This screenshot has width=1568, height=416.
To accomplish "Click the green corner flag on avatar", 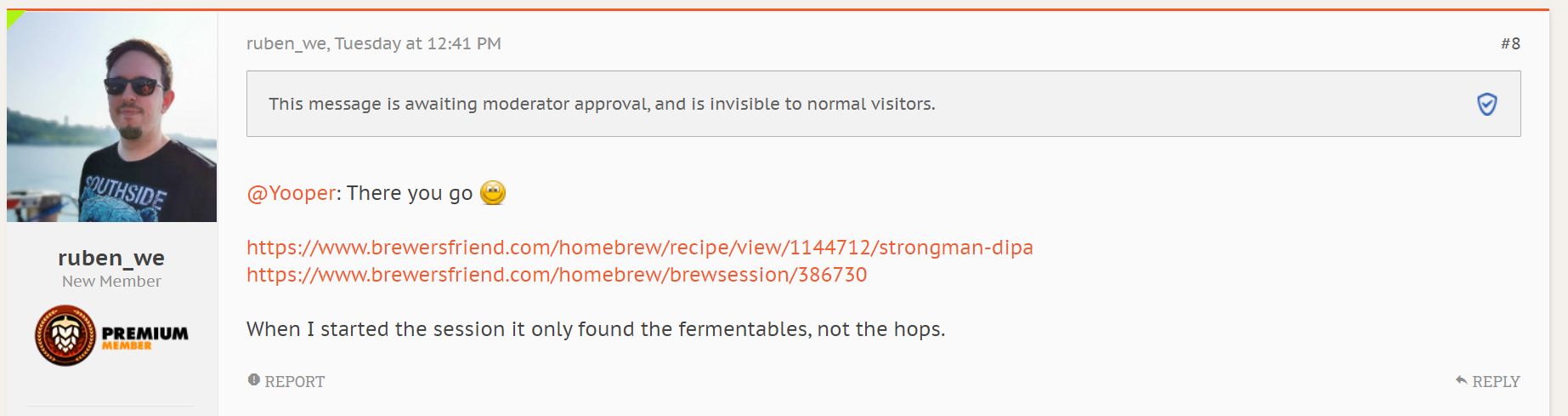I will pos(14,17).
